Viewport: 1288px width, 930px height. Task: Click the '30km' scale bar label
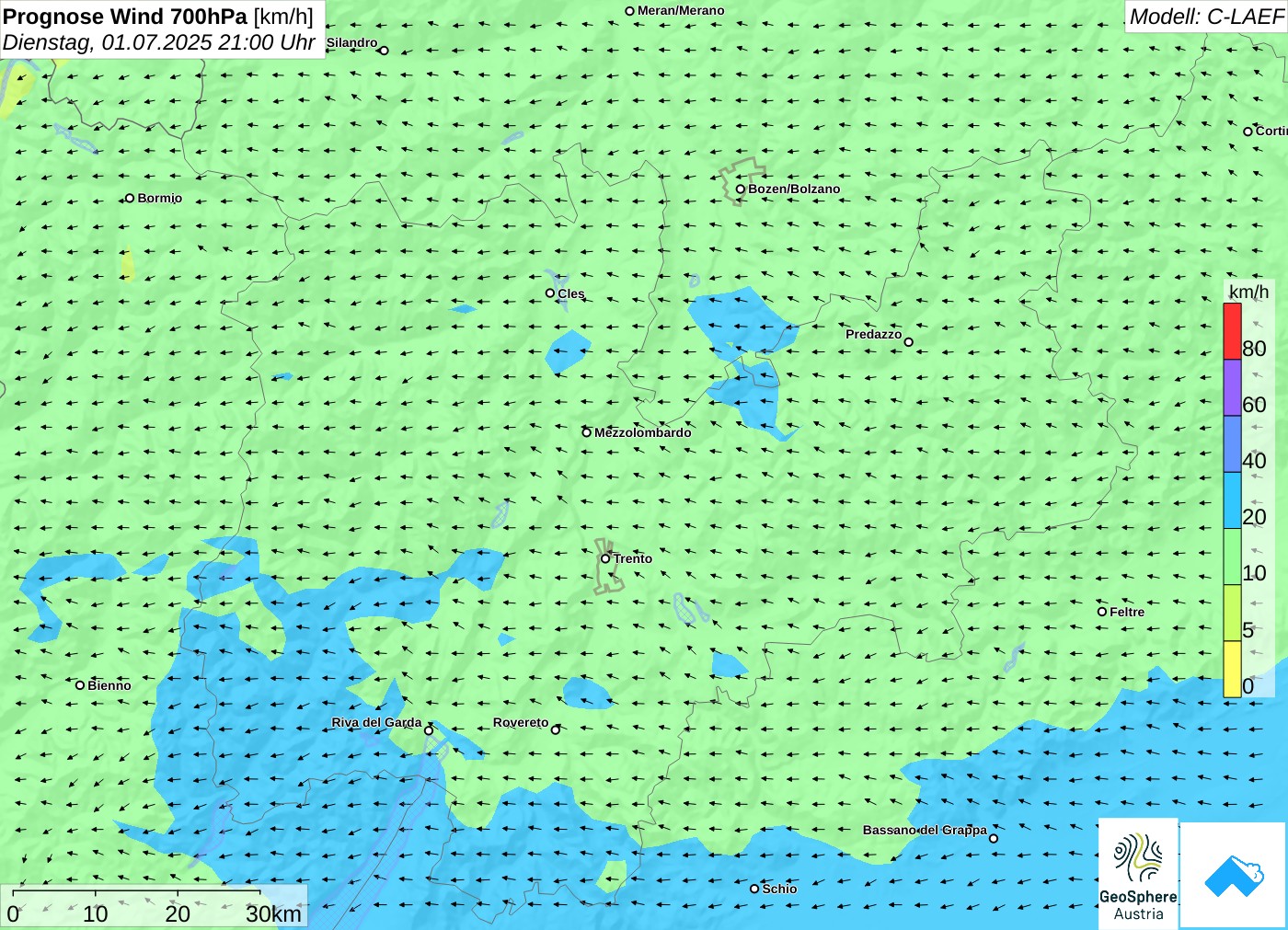[x=273, y=913]
